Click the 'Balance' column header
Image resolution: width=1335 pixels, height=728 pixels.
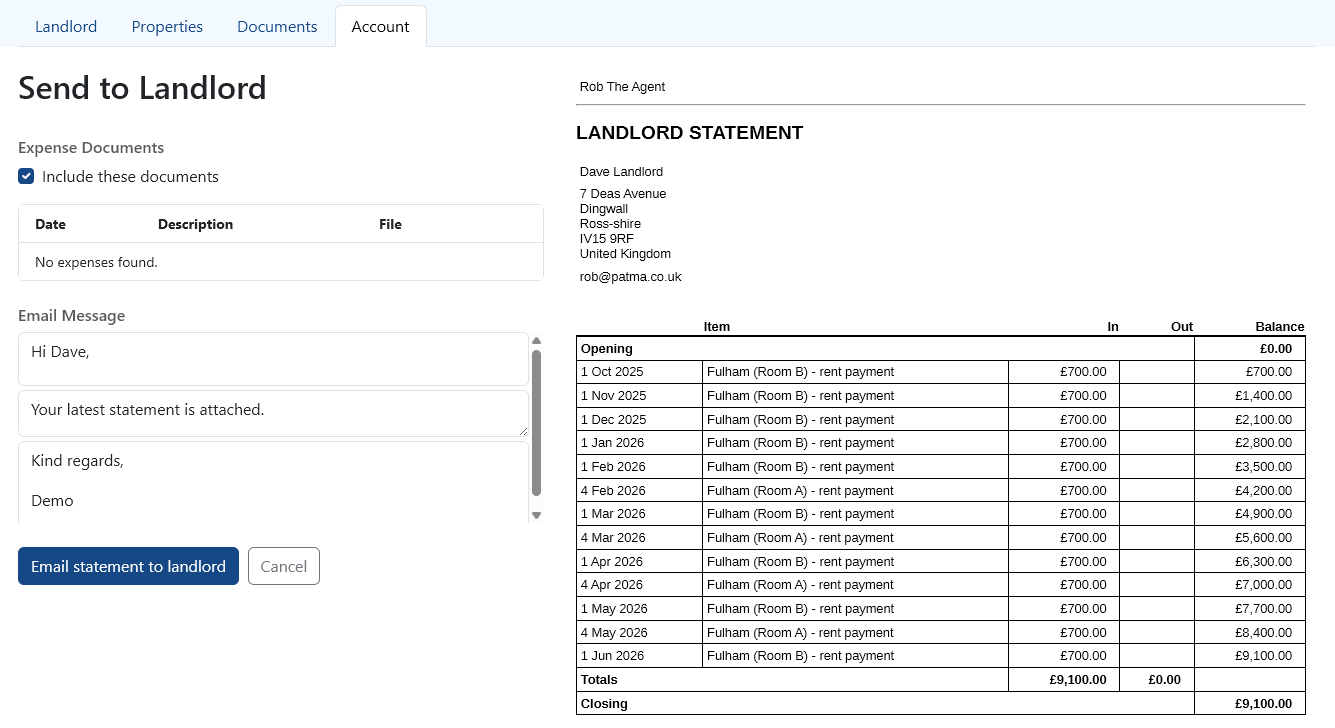1280,327
